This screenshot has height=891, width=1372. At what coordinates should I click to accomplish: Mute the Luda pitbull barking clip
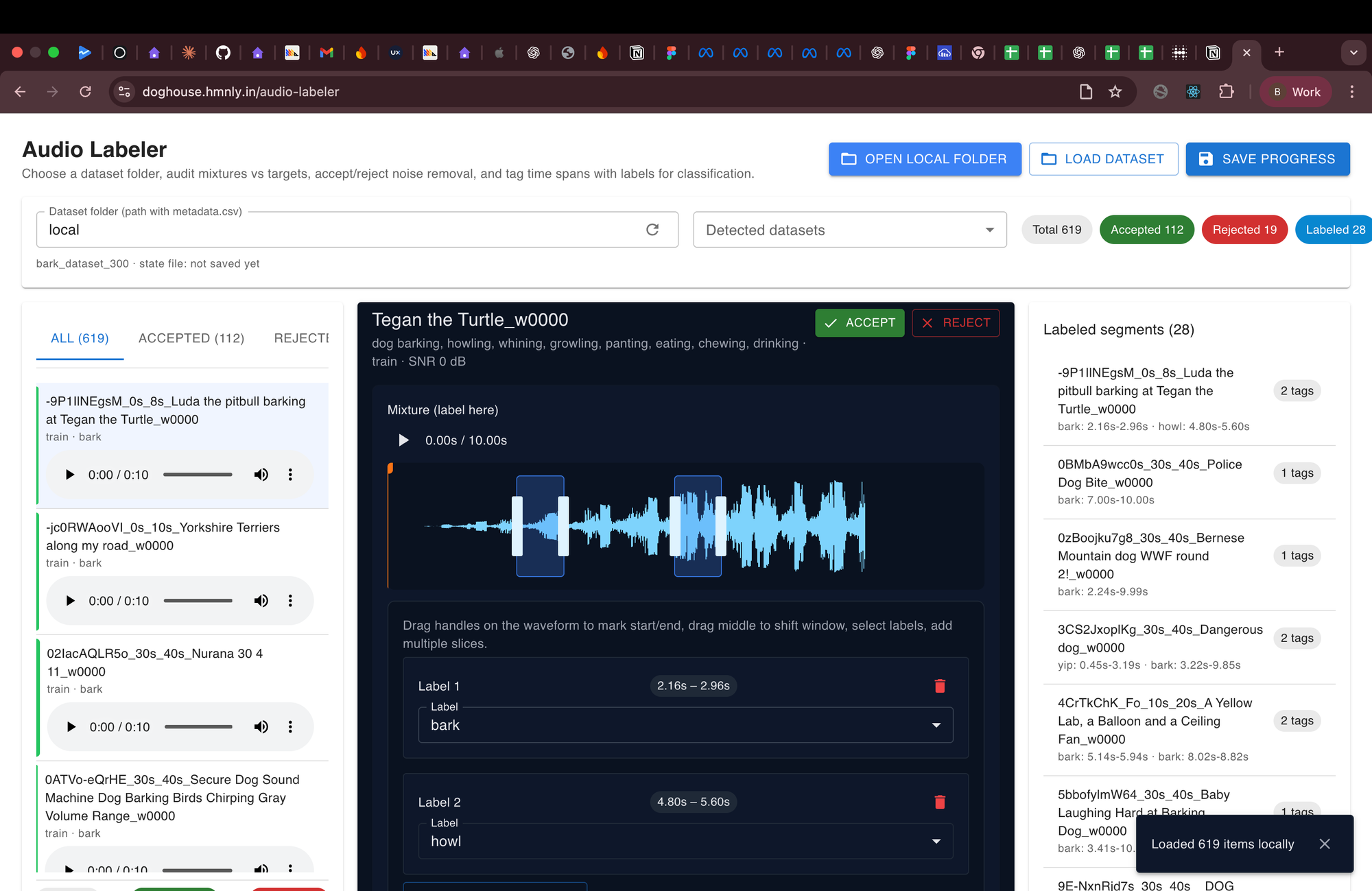click(261, 475)
